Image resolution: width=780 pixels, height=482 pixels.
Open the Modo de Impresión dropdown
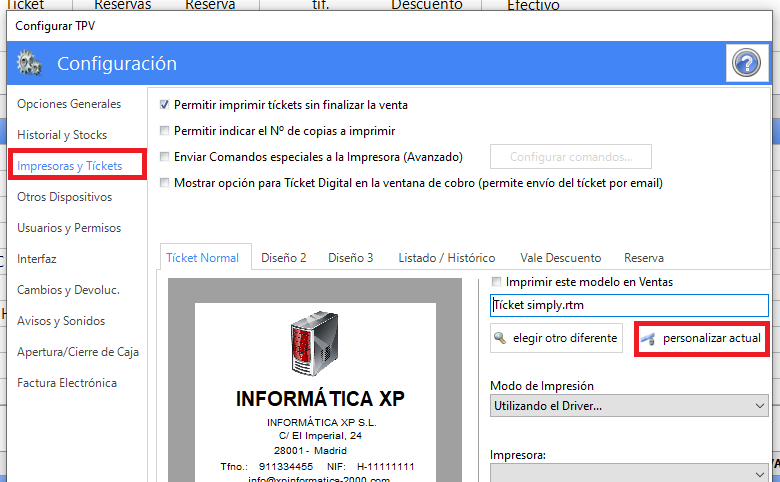(629, 406)
